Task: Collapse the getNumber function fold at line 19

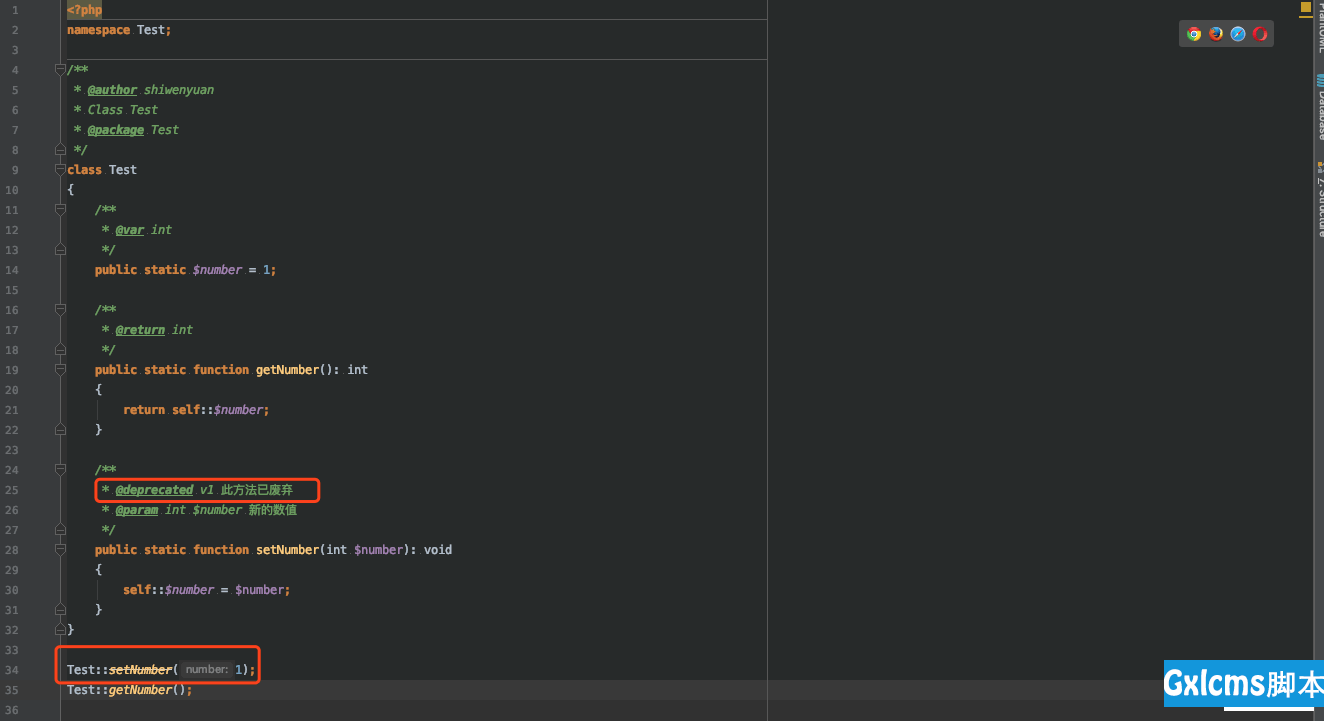Action: tap(60, 370)
